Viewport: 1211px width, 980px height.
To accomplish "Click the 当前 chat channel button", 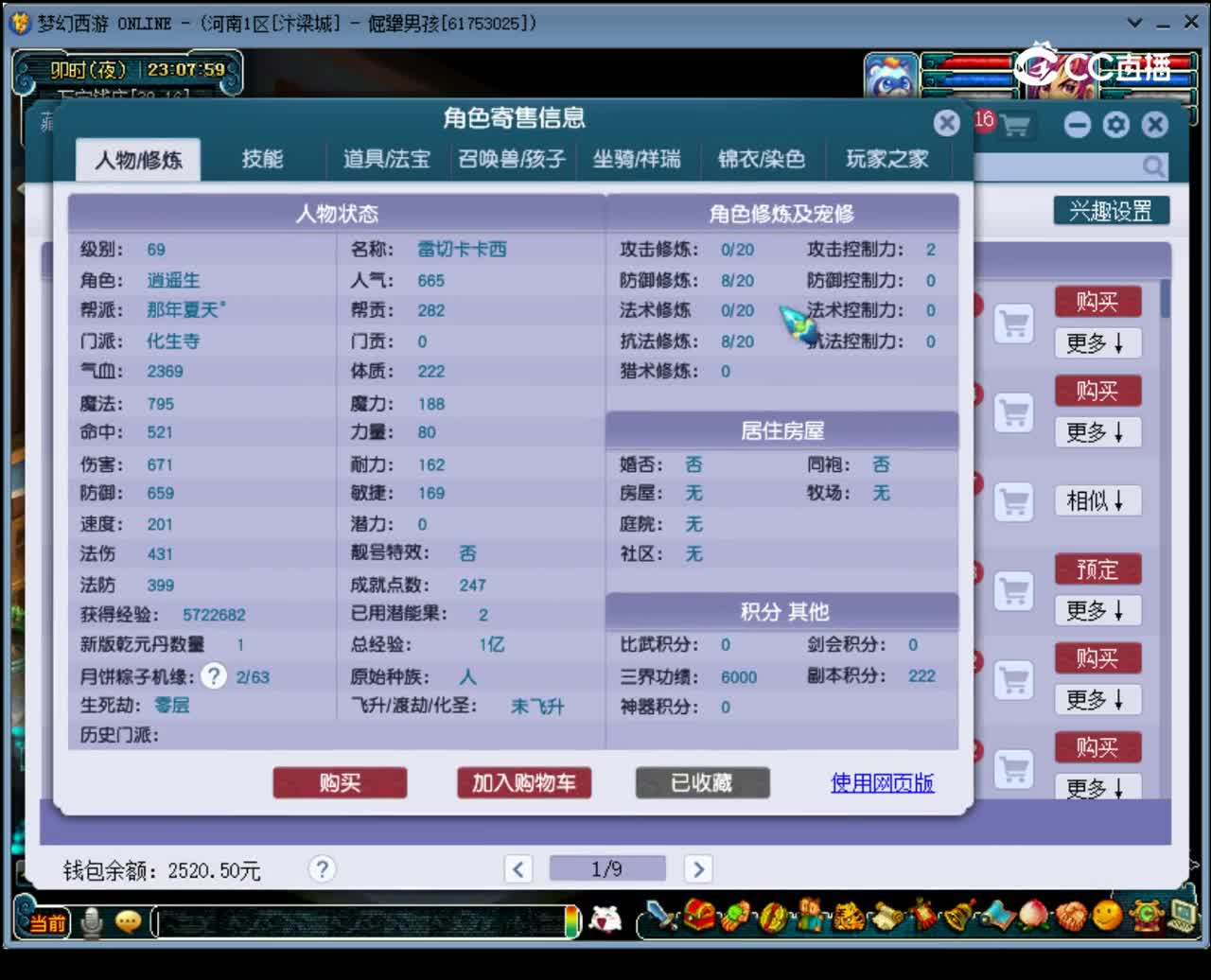I will (47, 922).
